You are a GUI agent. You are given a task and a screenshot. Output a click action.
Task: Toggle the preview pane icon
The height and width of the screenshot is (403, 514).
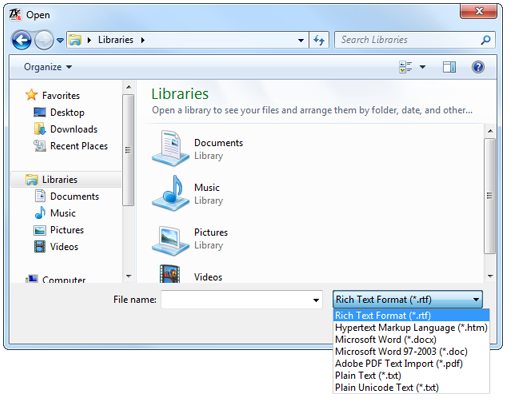(449, 67)
